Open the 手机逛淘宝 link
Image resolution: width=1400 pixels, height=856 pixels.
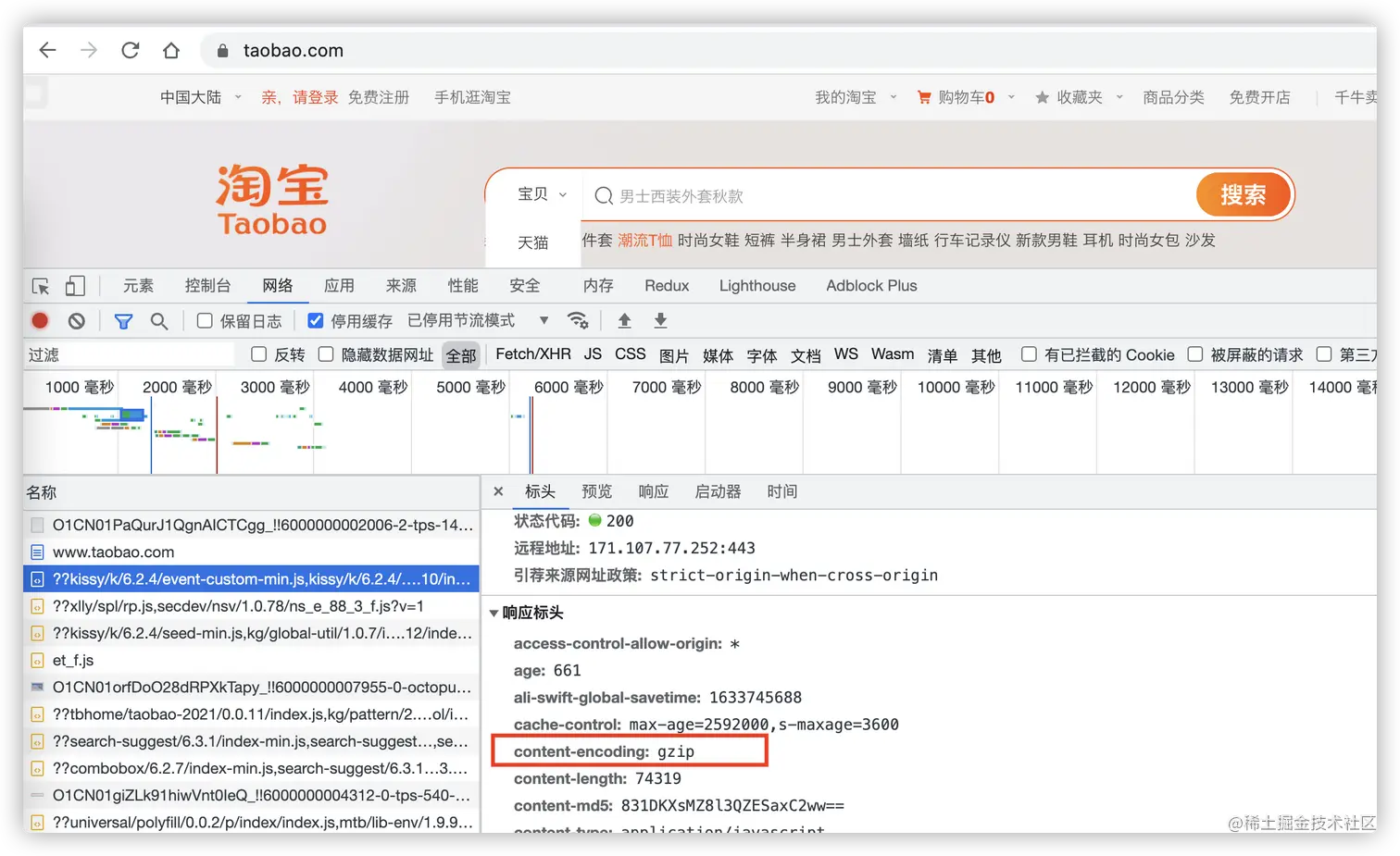[472, 97]
